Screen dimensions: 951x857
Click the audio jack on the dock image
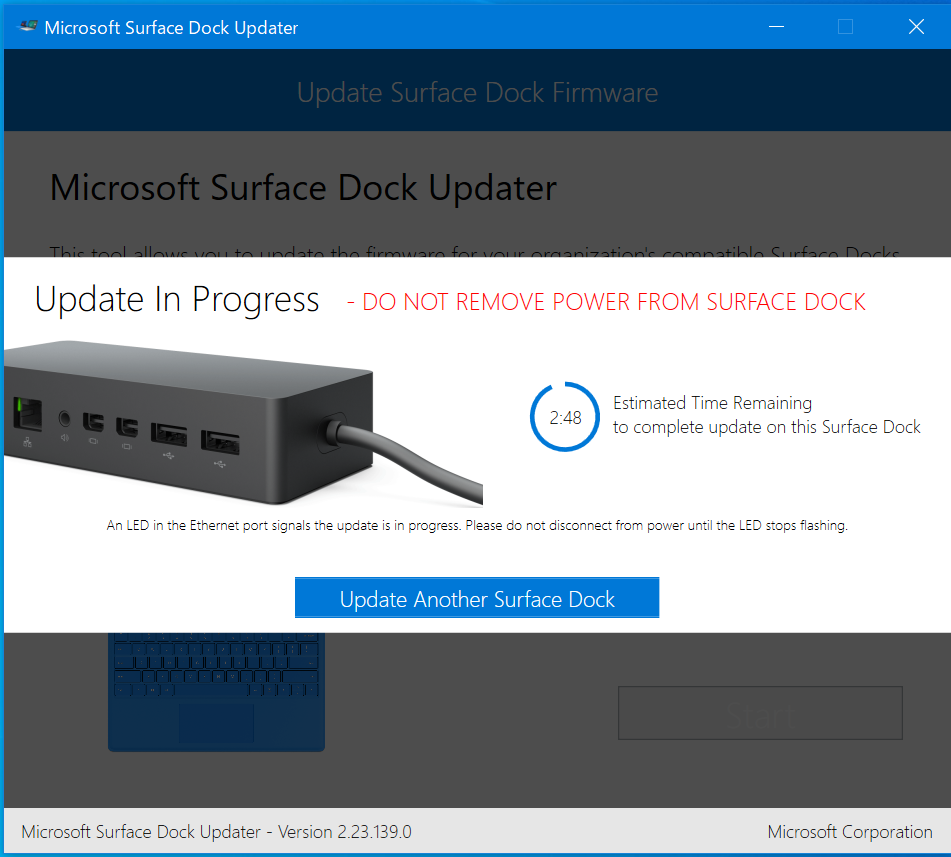click(66, 418)
